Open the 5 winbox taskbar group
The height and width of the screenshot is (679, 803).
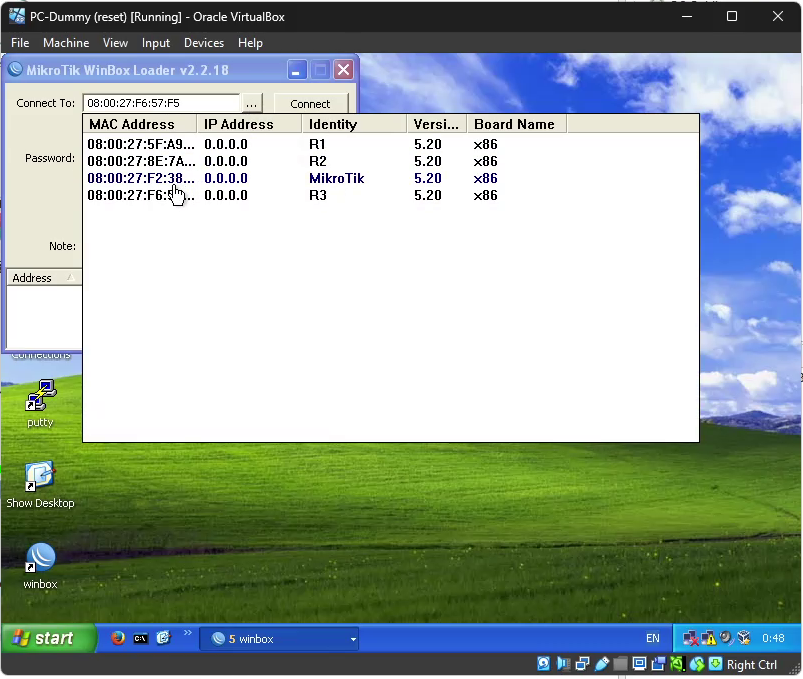(279, 639)
